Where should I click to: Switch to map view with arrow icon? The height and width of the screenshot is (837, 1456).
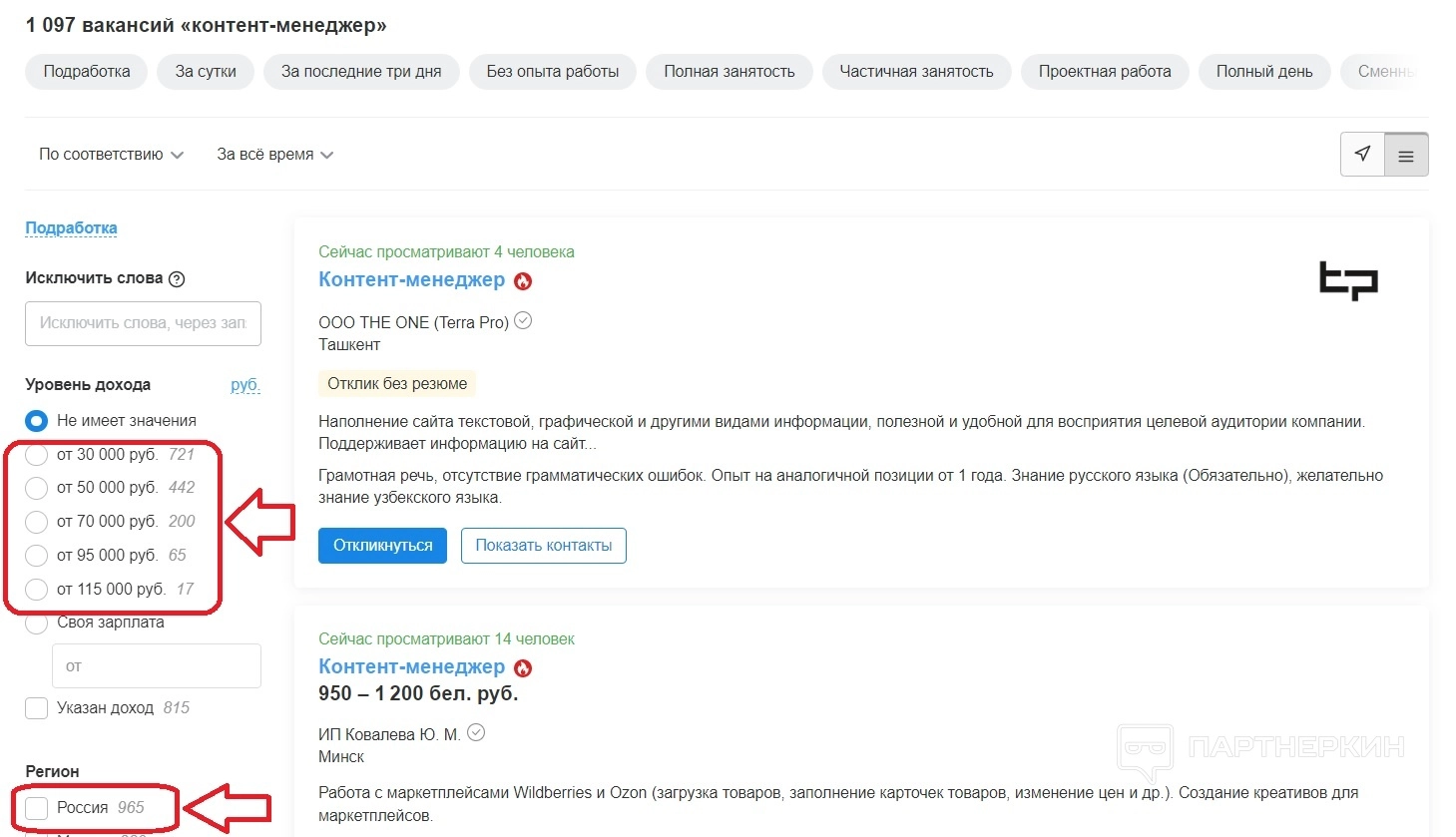point(1362,155)
